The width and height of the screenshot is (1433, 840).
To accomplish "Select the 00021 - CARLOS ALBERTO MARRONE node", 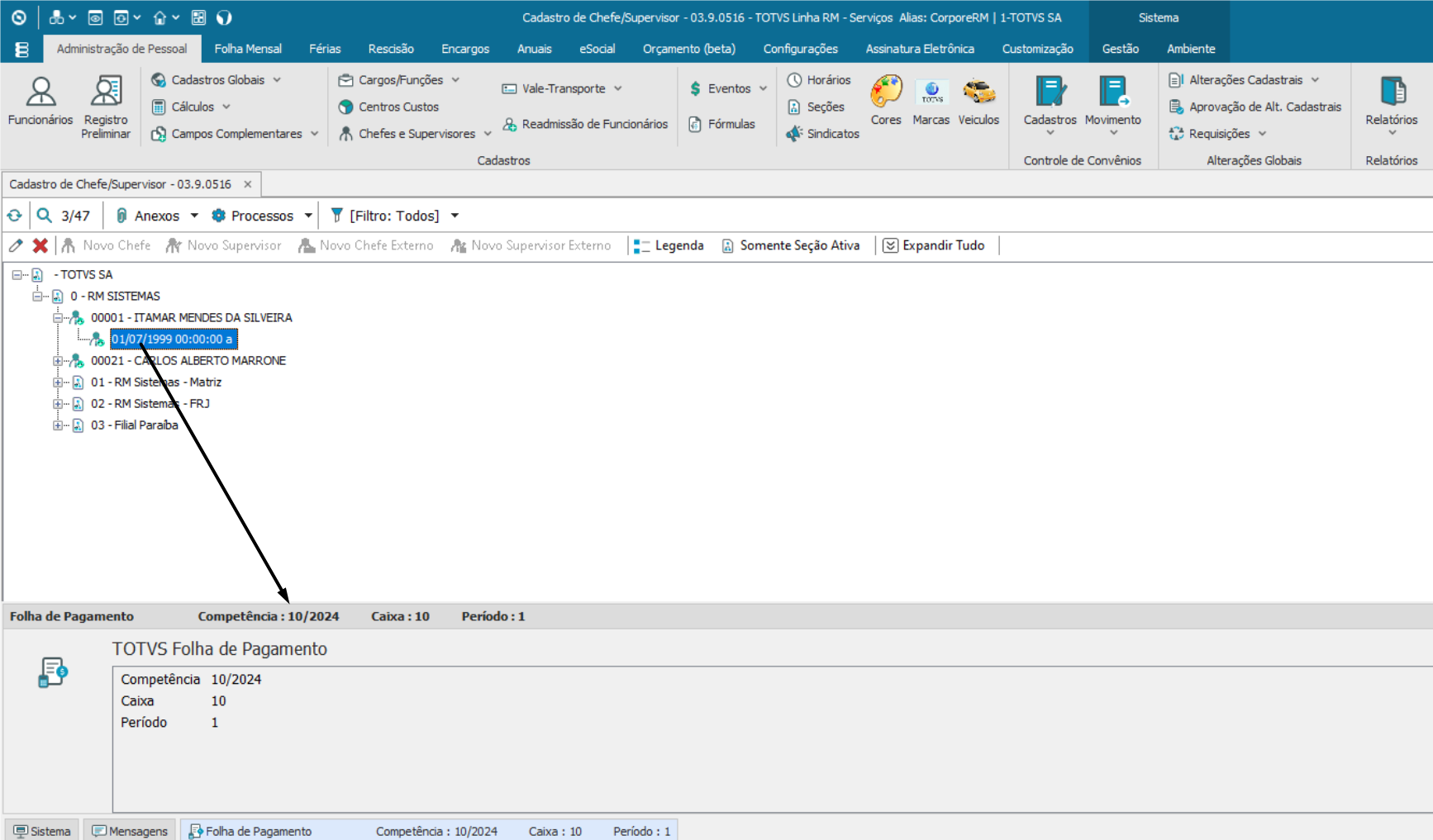I will click(188, 361).
